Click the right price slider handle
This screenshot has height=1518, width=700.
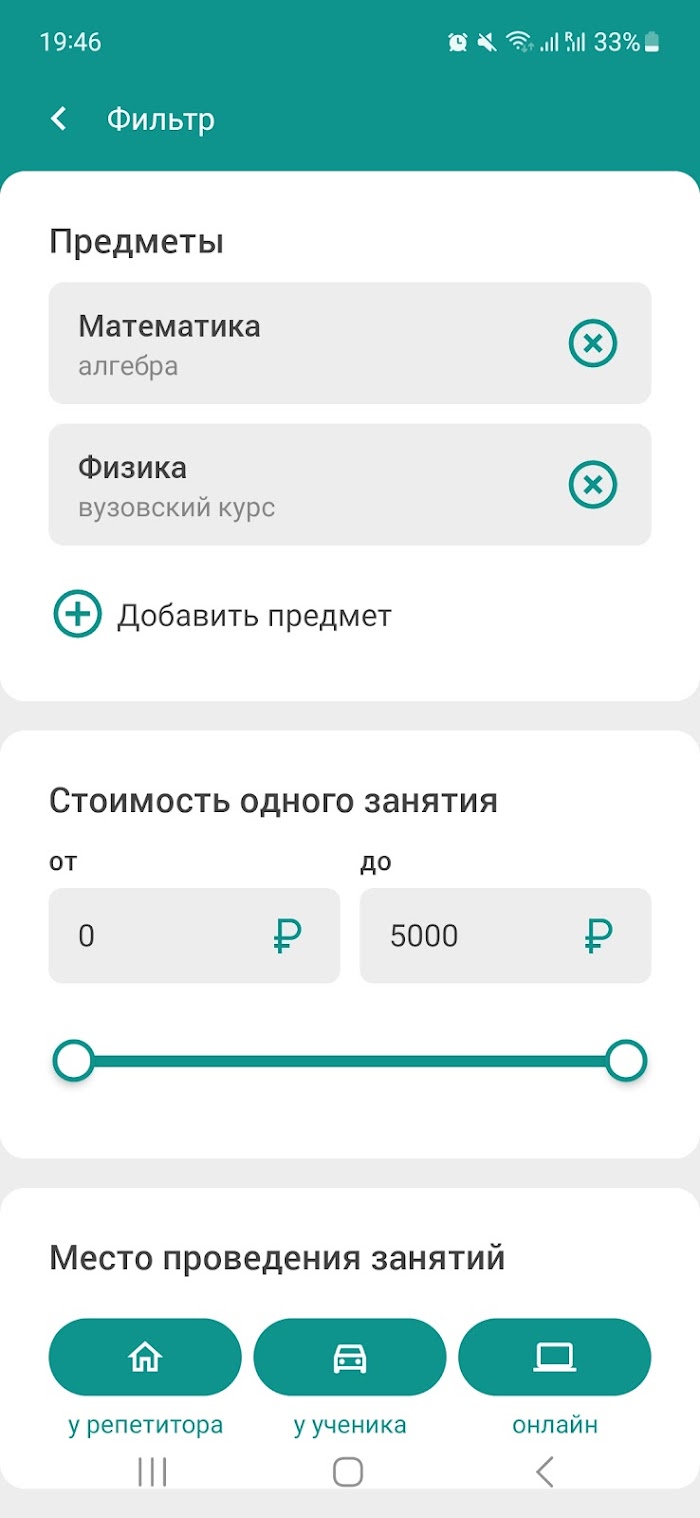click(x=627, y=1061)
